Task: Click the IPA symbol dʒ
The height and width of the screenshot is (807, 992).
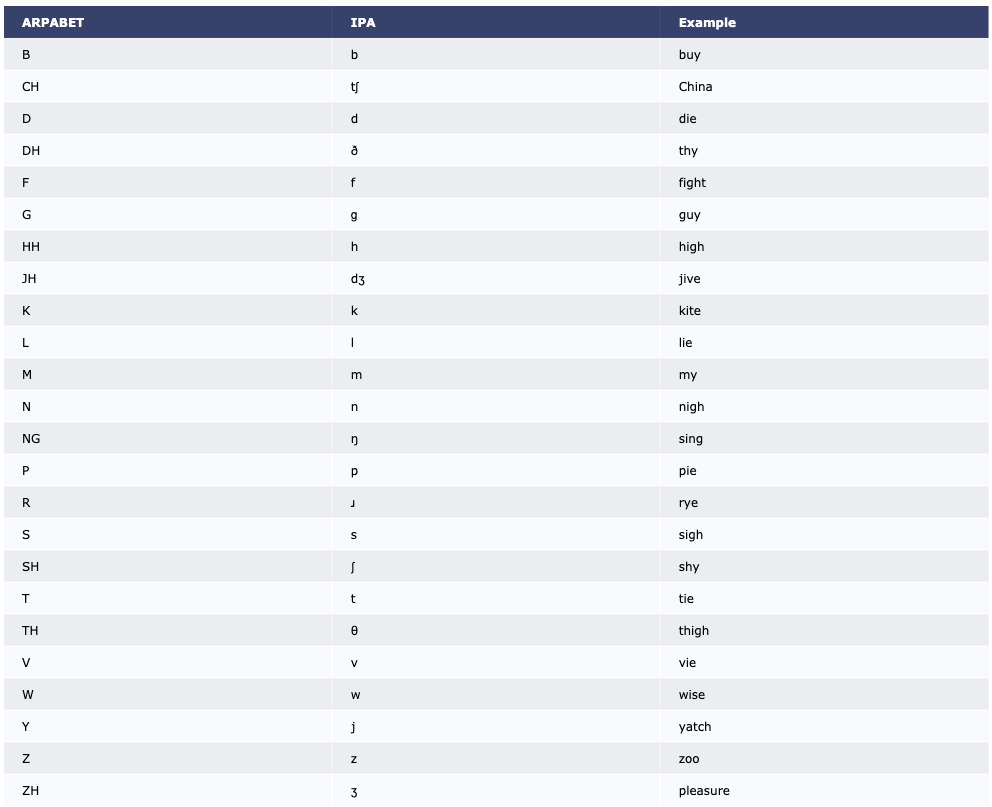Action: (358, 279)
